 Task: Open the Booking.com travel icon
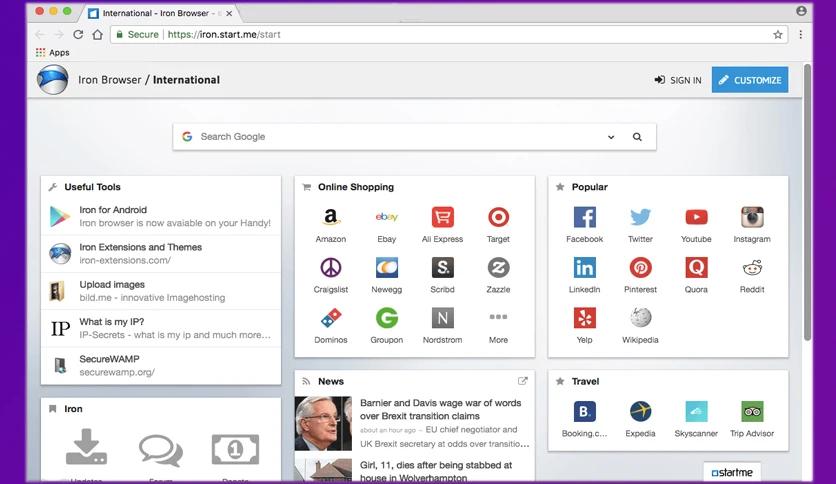(x=584, y=412)
